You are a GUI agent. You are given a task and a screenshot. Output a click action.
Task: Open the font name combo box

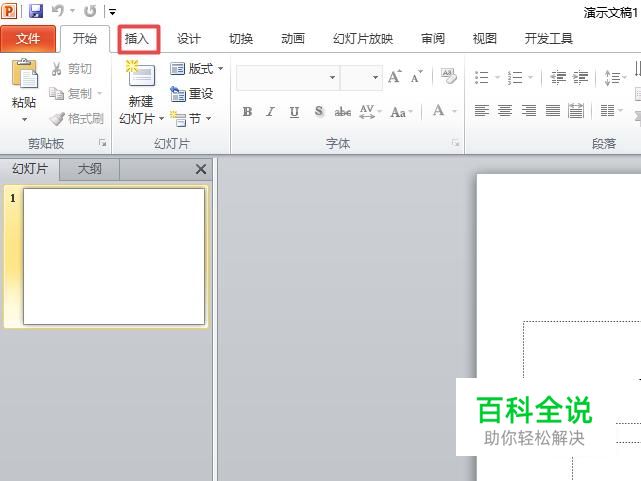pyautogui.click(x=287, y=77)
